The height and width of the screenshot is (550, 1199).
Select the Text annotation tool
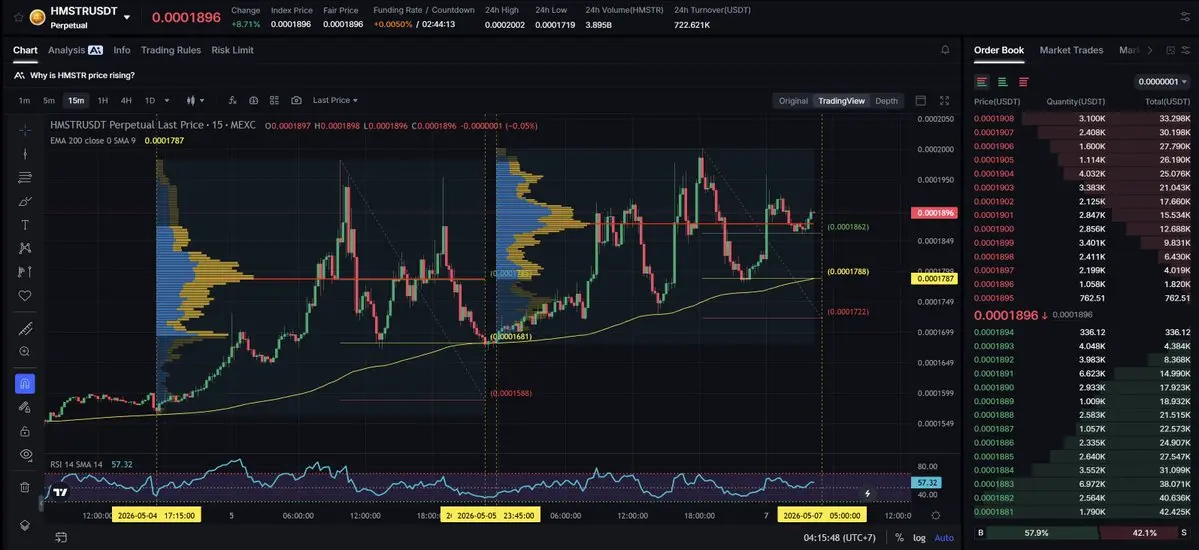point(25,225)
